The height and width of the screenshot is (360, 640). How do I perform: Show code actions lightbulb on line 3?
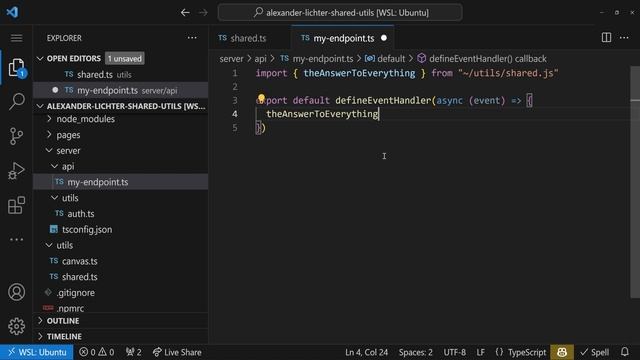[x=261, y=98]
